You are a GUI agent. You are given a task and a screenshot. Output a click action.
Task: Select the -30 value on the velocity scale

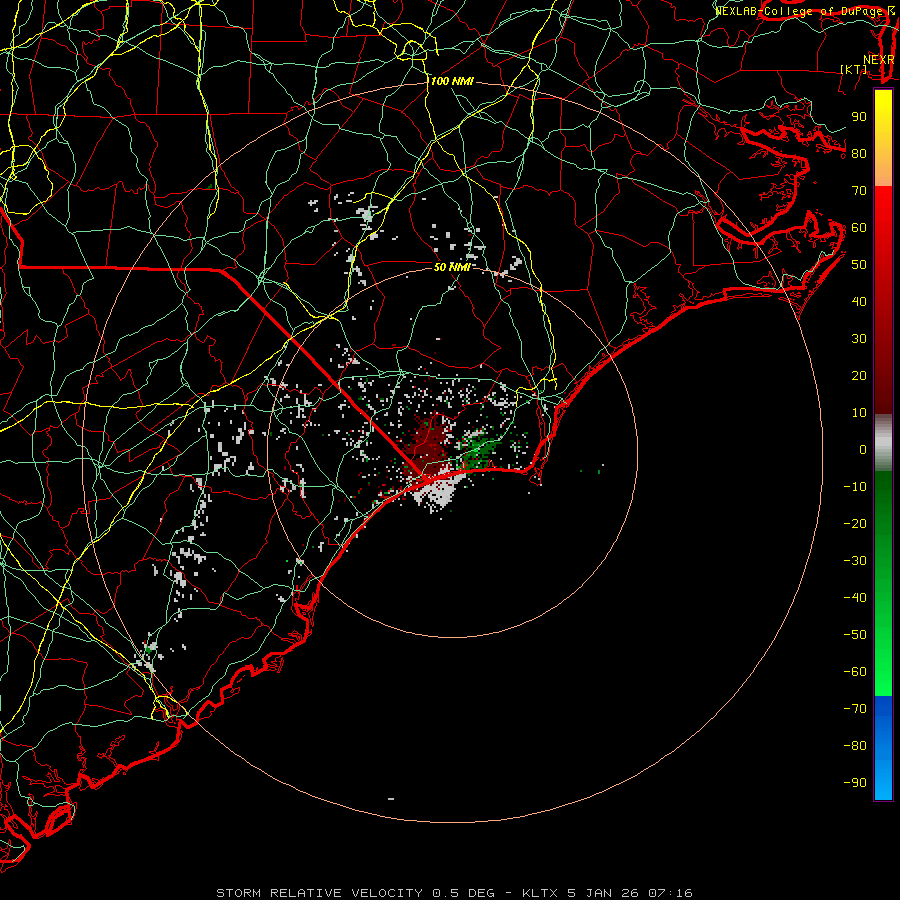tap(855, 561)
